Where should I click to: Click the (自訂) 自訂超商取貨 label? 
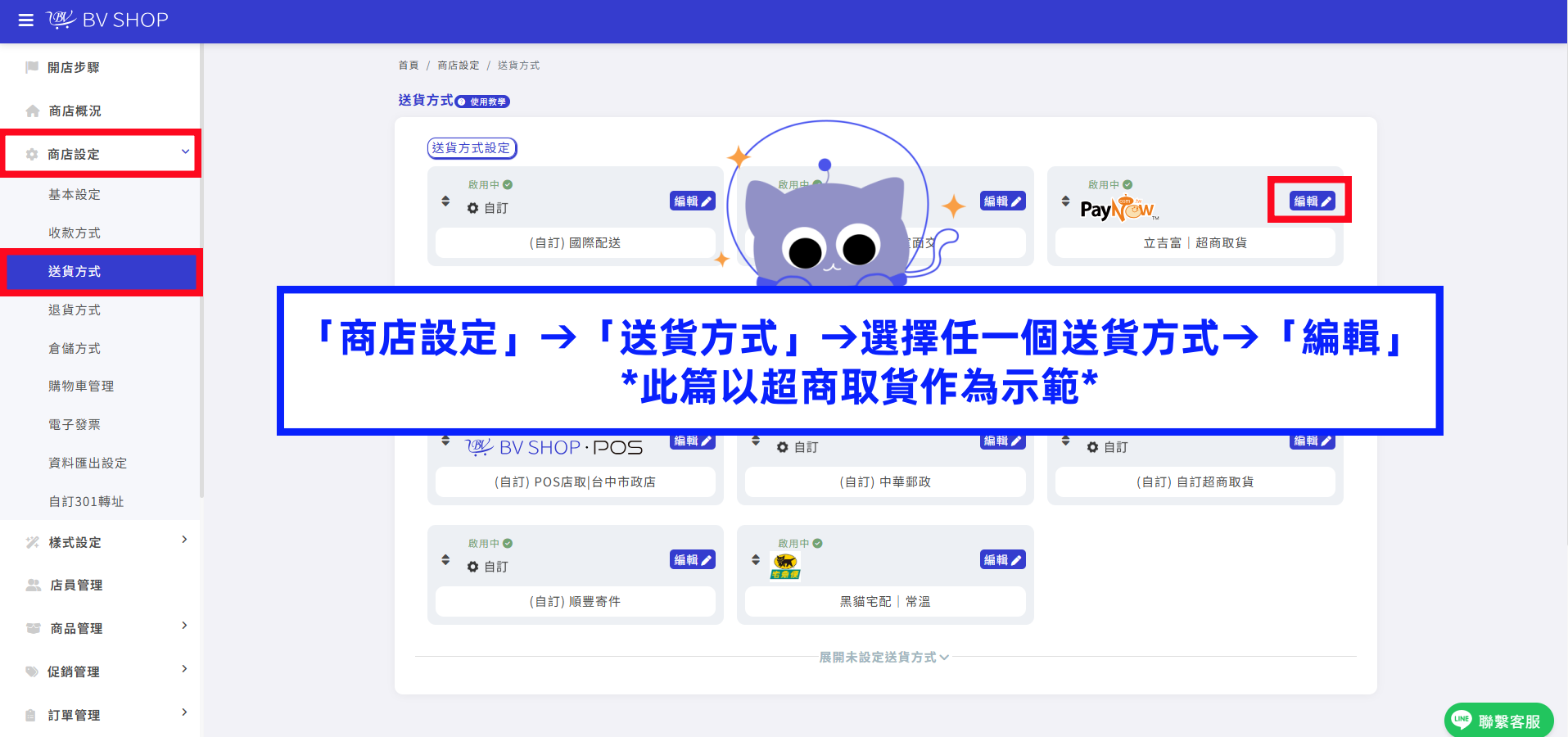coord(1195,482)
